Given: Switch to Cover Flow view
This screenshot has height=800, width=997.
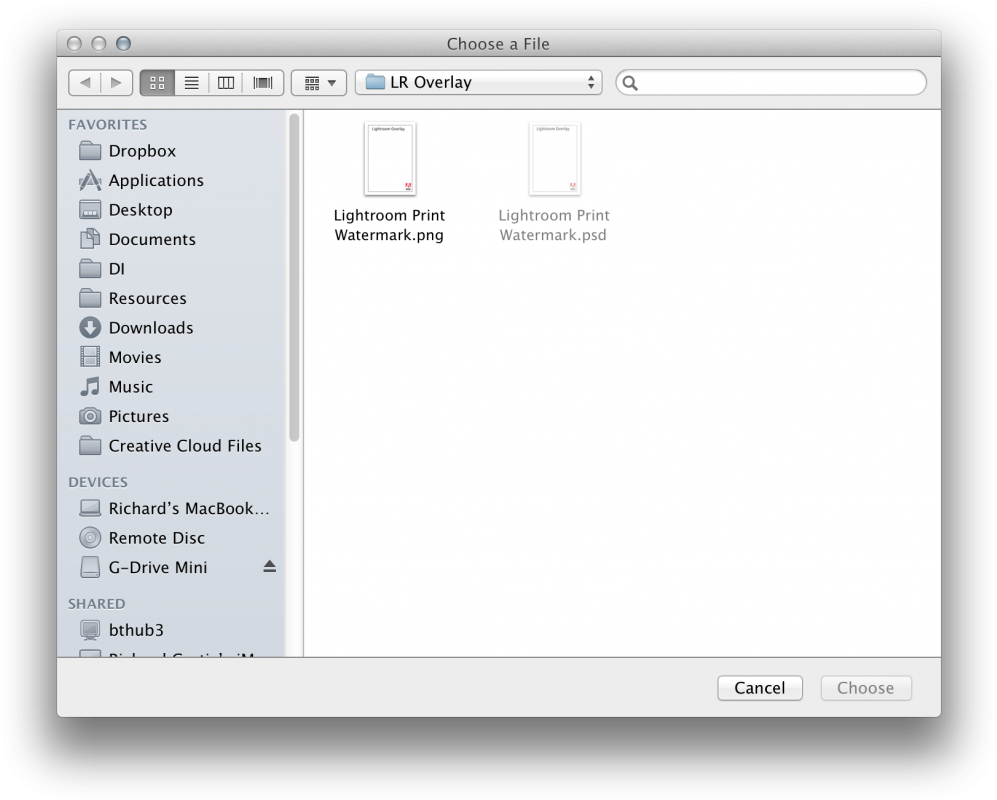Looking at the screenshot, I should pos(263,82).
